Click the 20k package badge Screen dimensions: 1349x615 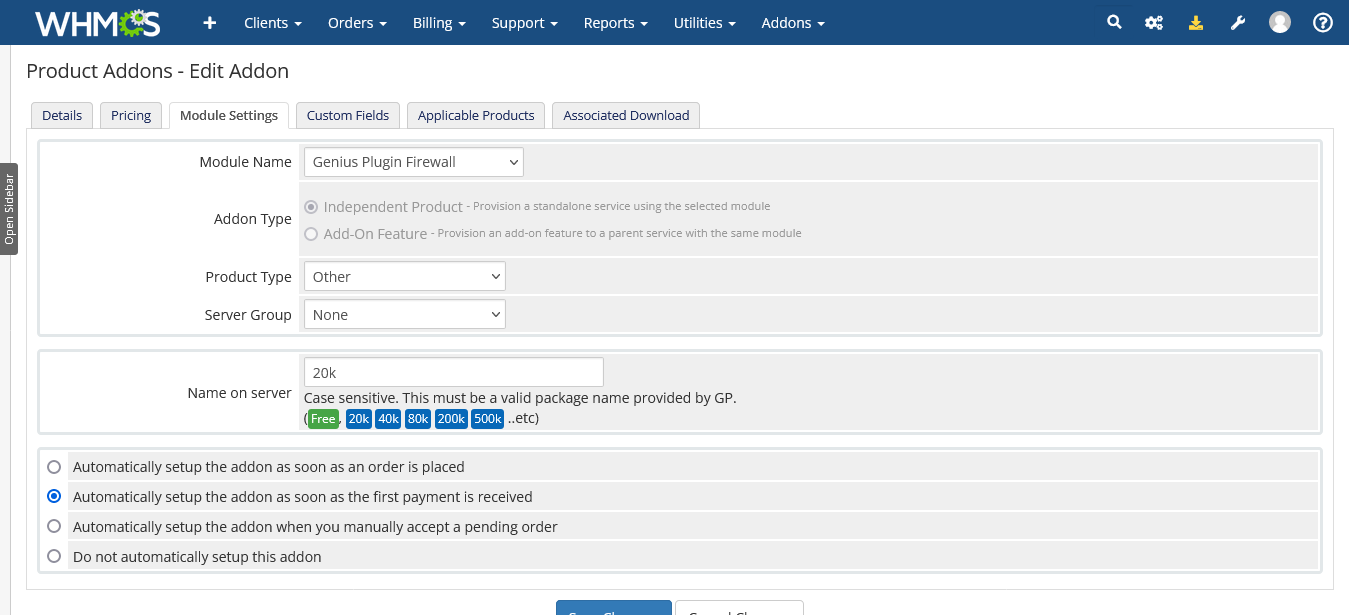[x=359, y=419]
